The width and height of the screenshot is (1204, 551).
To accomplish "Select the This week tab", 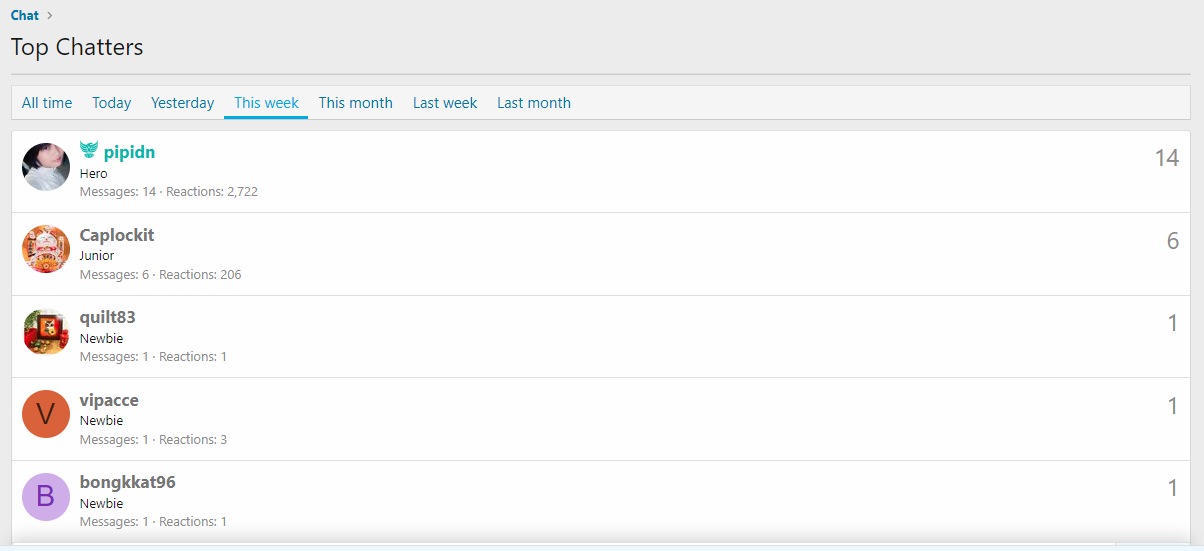I will 266,103.
